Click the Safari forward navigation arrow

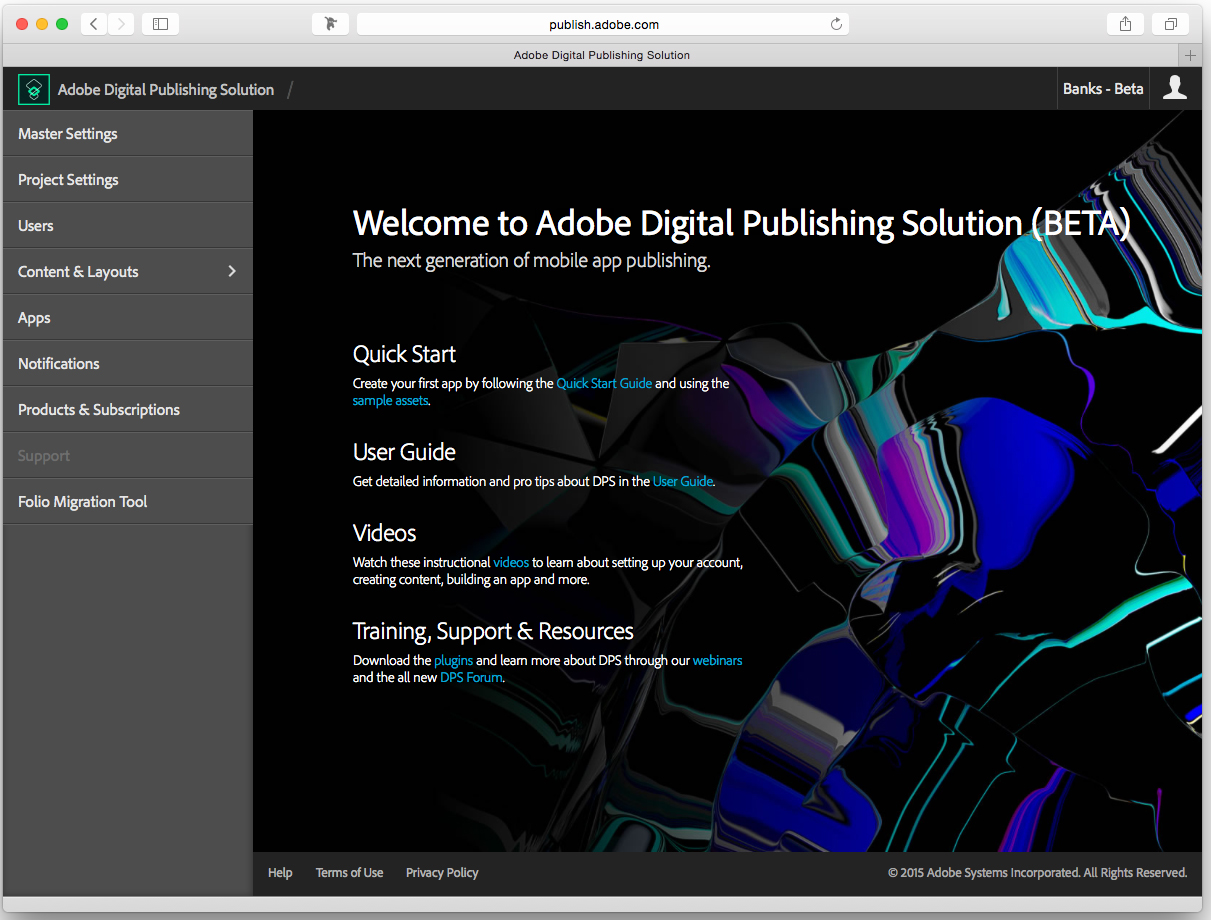coord(119,23)
